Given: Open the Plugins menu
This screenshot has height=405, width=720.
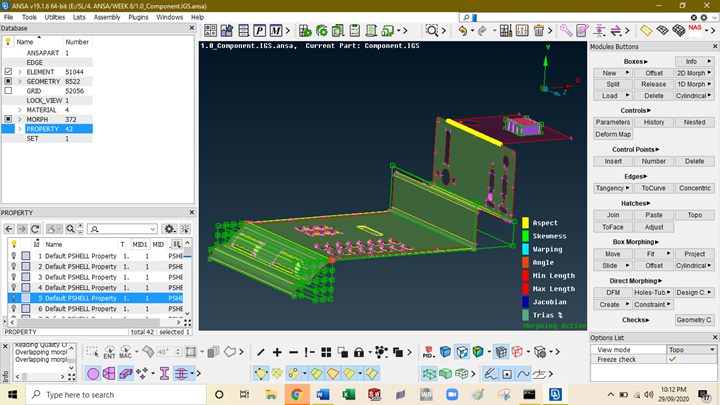Looking at the screenshot, I should tap(138, 17).
